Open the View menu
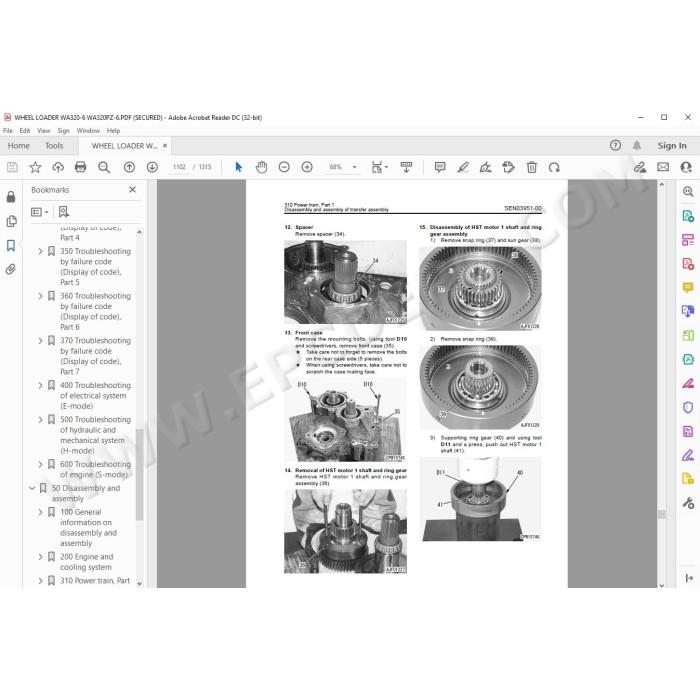 pyautogui.click(x=44, y=130)
